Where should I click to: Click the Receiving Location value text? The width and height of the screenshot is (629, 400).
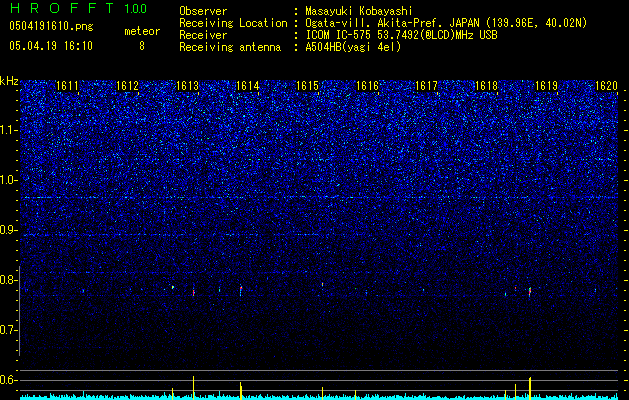click(x=446, y=23)
